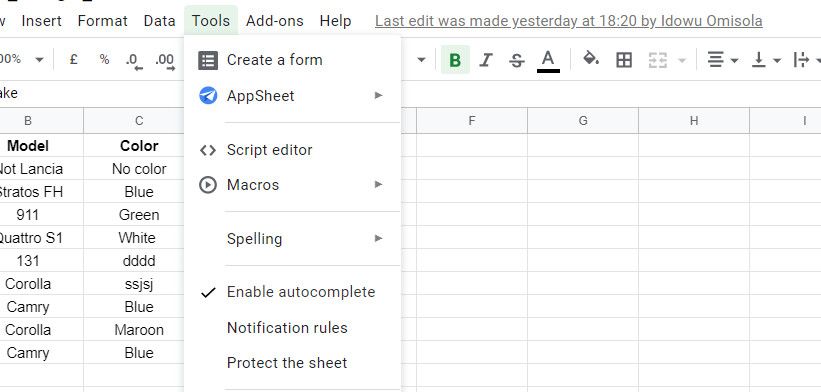Select column F header
Viewport: 821px width, 392px height.
[x=472, y=121]
